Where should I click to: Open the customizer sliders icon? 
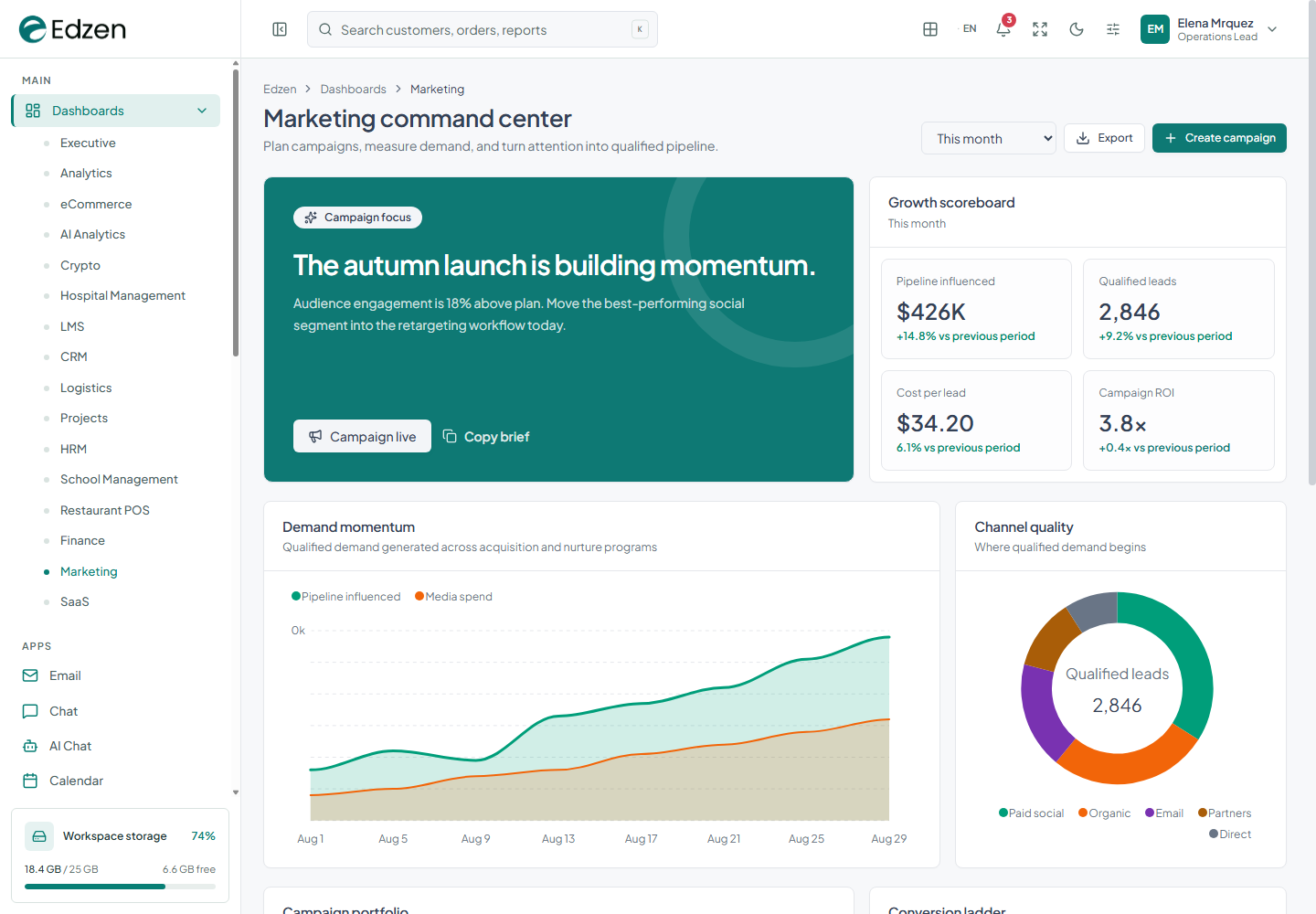tap(1113, 29)
